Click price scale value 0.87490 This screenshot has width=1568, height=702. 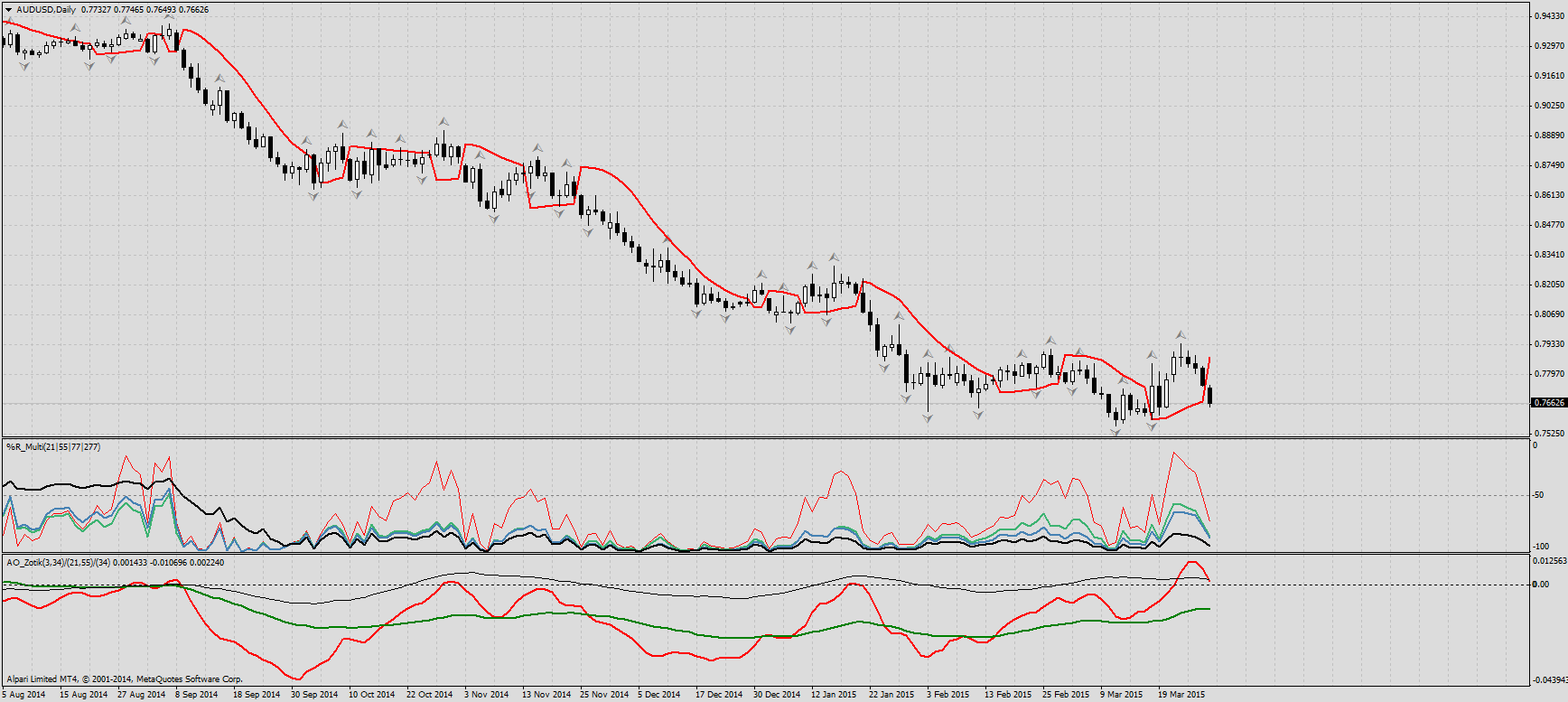pos(1549,165)
